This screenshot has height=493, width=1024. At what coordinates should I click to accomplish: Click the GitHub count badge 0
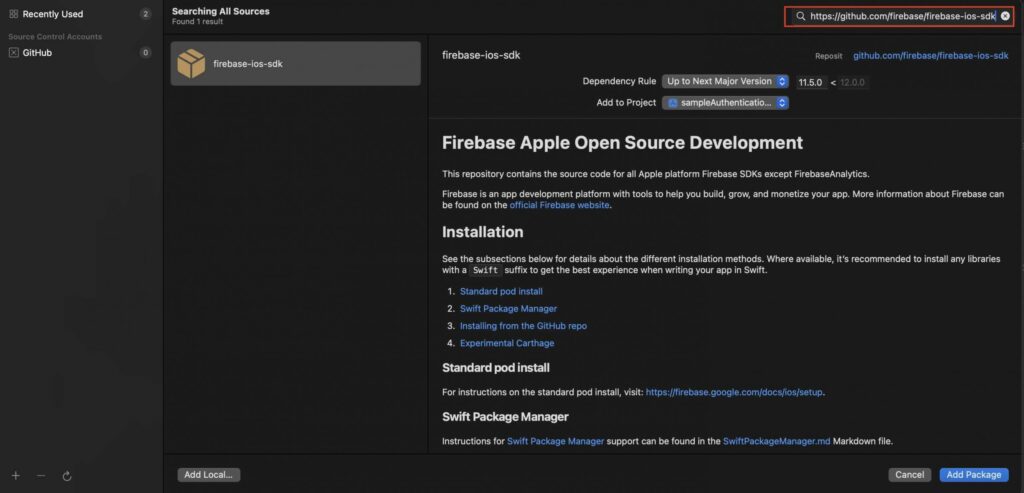pyautogui.click(x=146, y=53)
